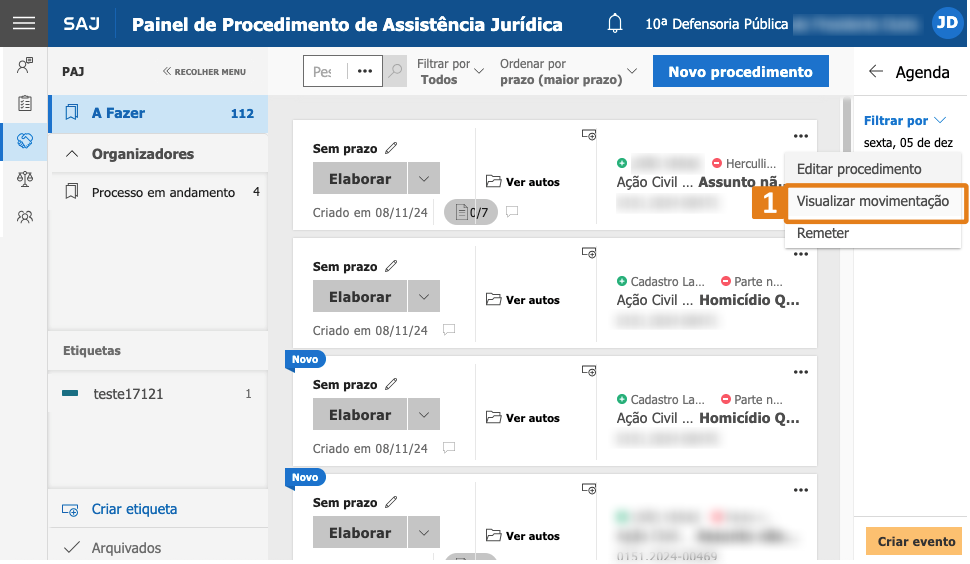Open the Ordenar por prazo dropdown
970x564 pixels.
pyautogui.click(x=568, y=72)
